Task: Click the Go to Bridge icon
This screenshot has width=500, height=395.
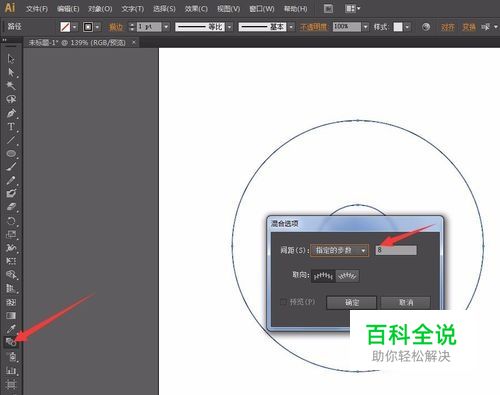Action: pos(328,8)
